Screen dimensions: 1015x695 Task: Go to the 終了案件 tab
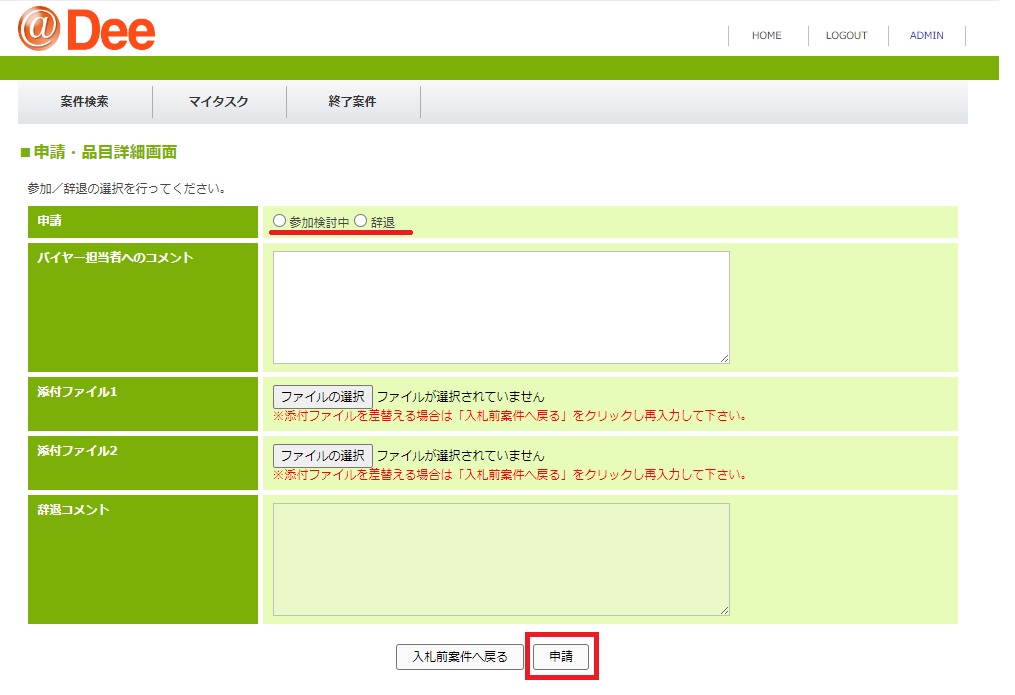click(353, 102)
